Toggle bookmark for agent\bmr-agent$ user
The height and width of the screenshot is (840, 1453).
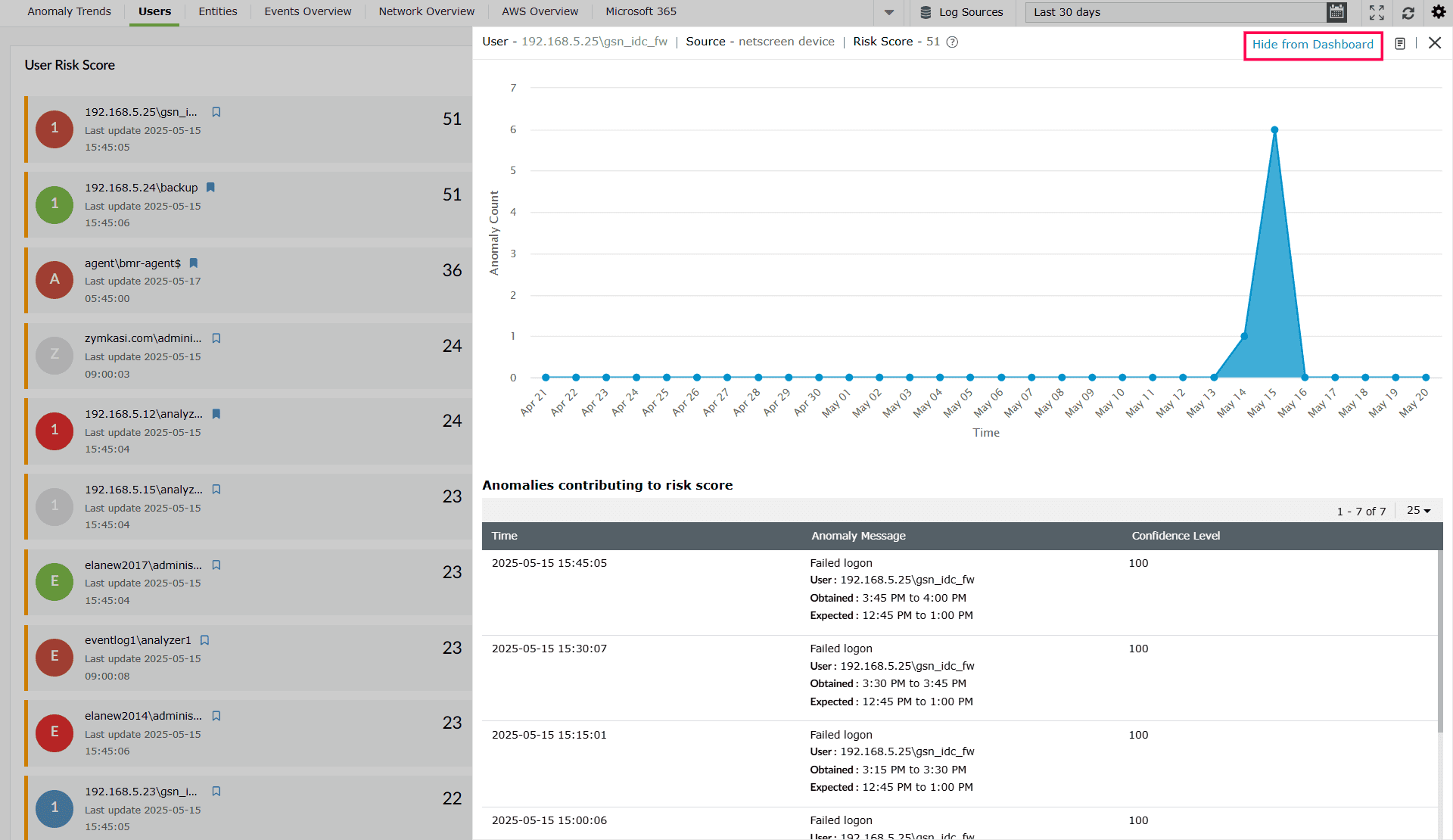(194, 263)
